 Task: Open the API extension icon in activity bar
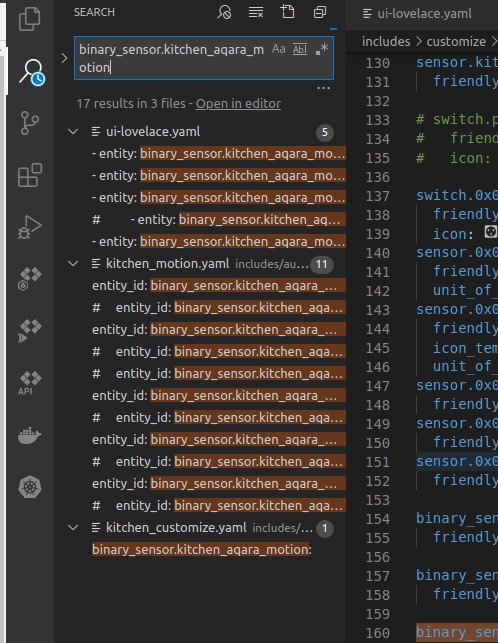[30, 383]
